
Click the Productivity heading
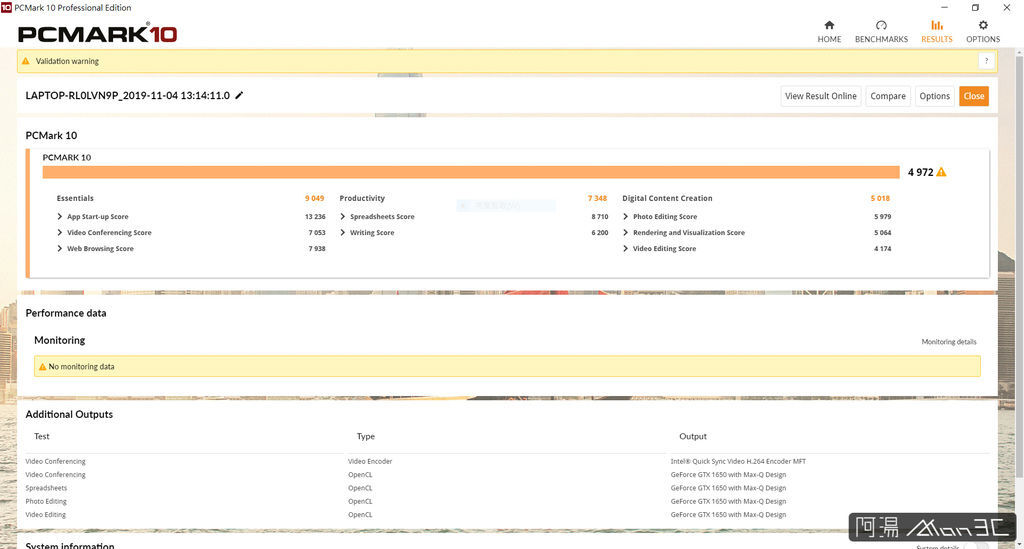[362, 198]
